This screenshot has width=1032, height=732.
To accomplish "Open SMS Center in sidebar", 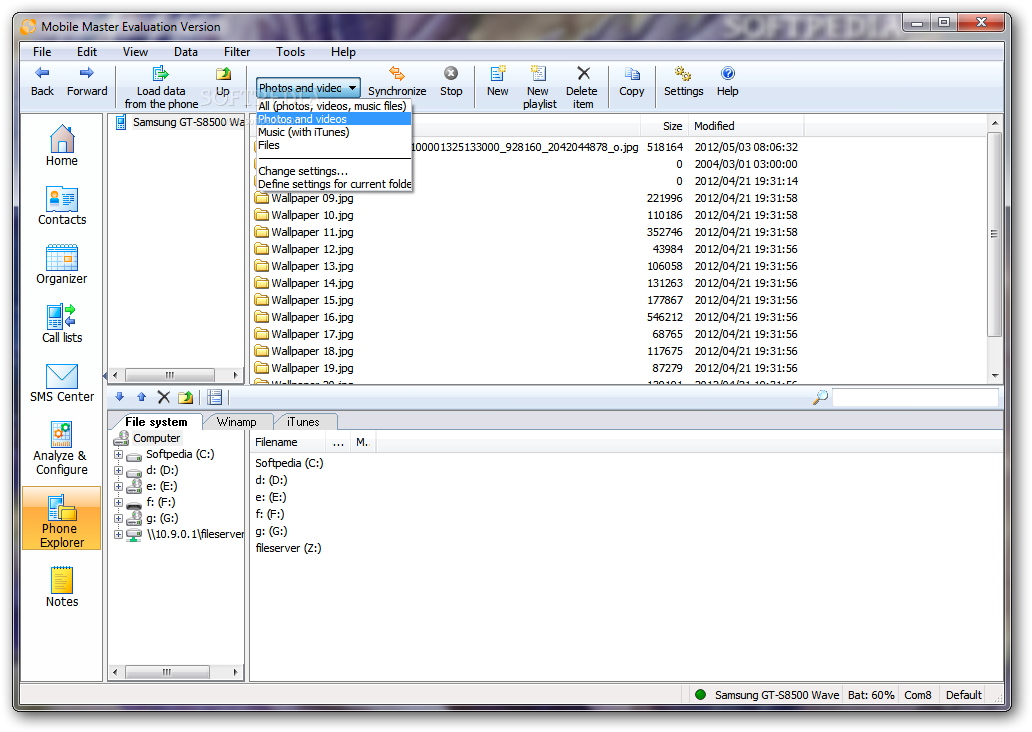I will pos(62,382).
